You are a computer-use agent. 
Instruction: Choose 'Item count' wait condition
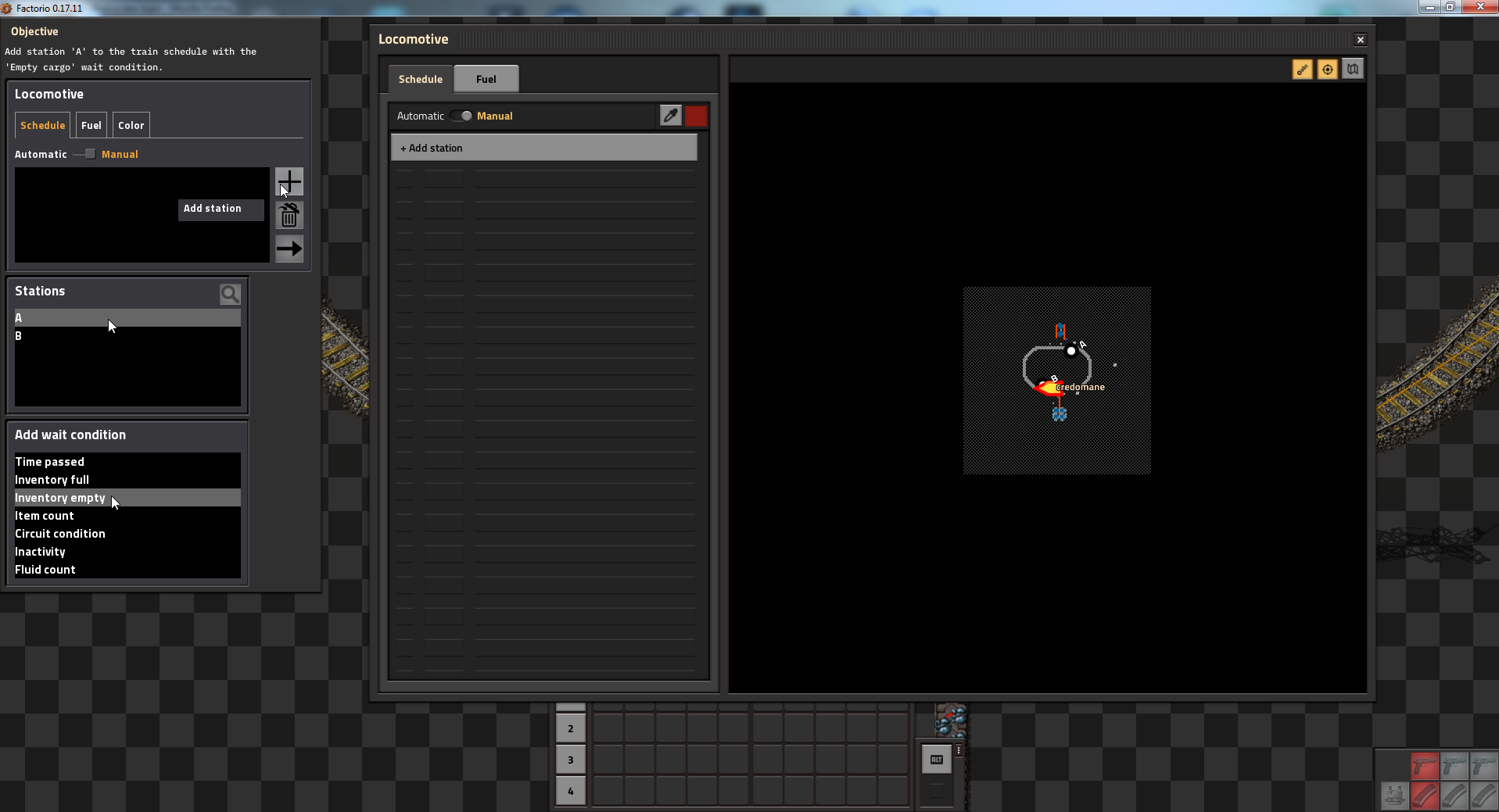click(x=127, y=516)
